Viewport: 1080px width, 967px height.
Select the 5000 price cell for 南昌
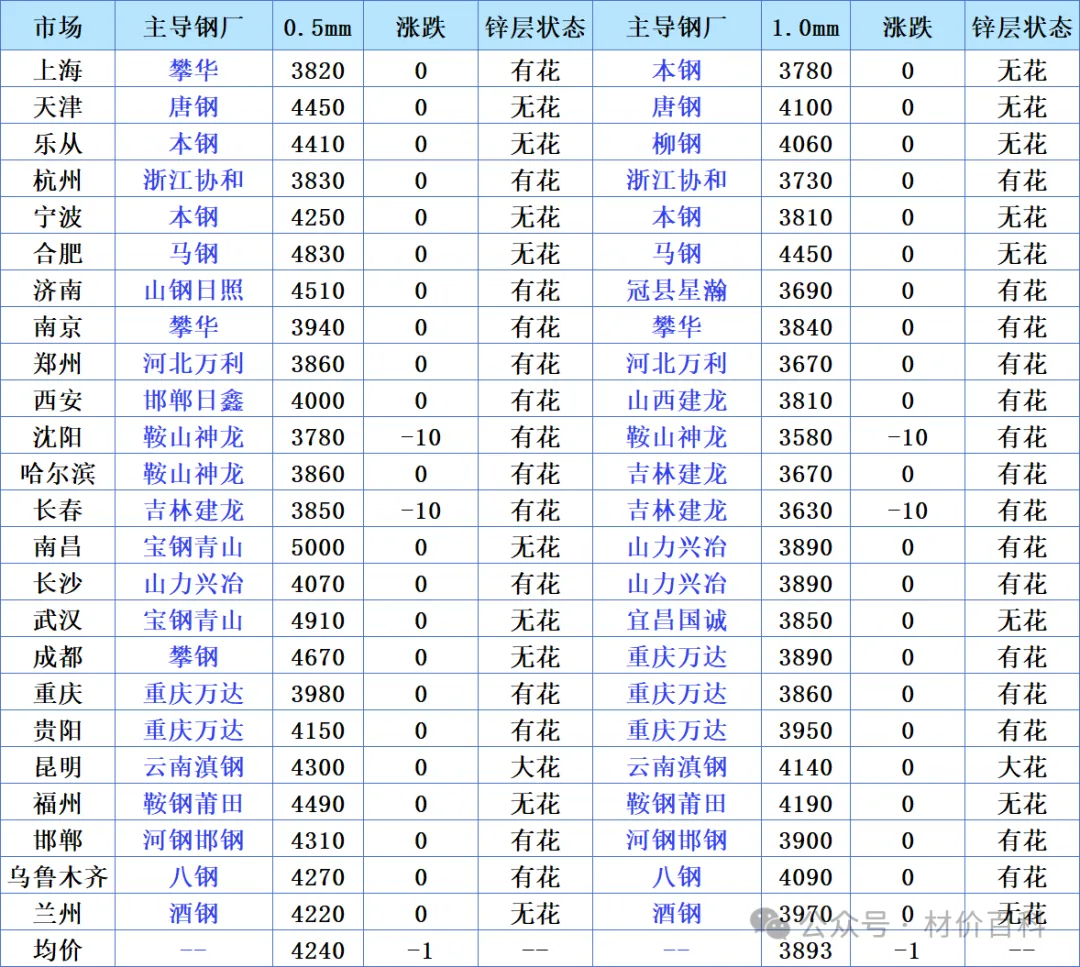coord(318,547)
